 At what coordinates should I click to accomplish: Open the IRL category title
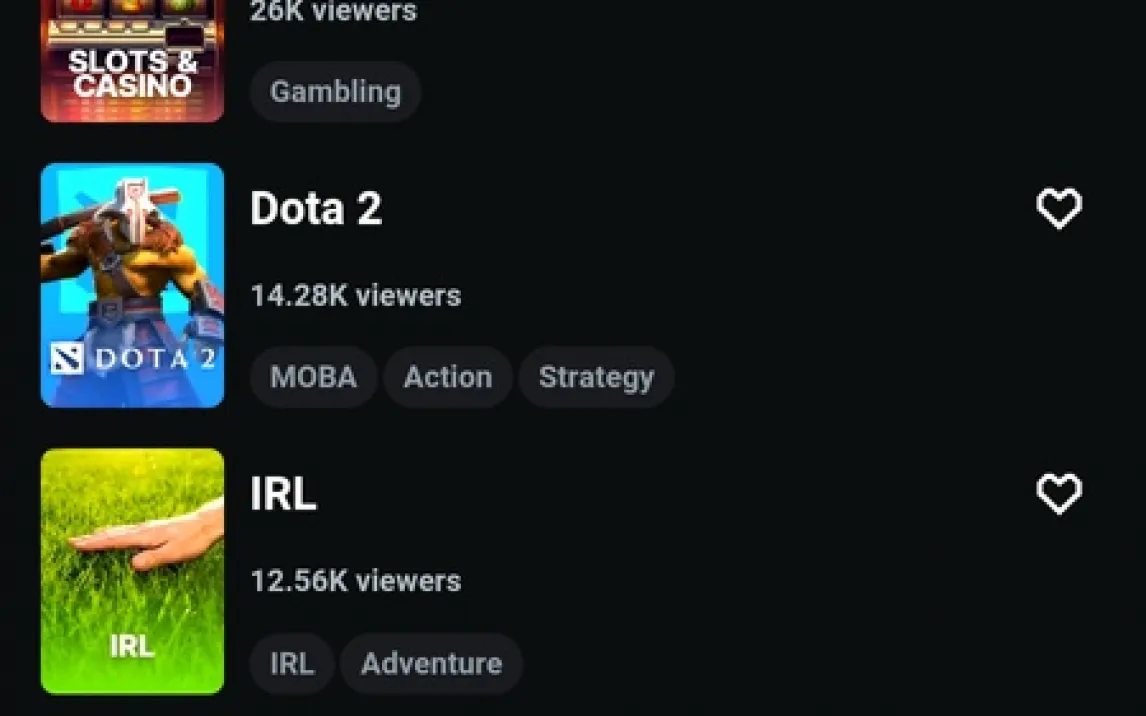click(283, 494)
